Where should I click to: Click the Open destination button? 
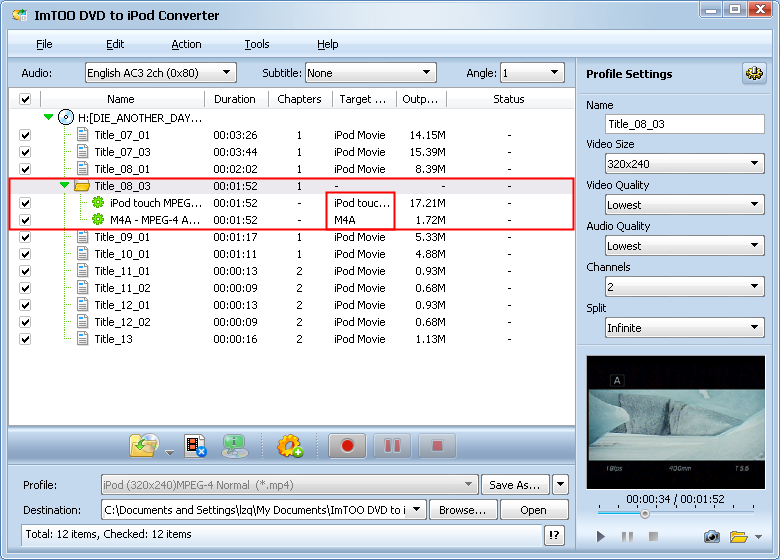point(533,510)
